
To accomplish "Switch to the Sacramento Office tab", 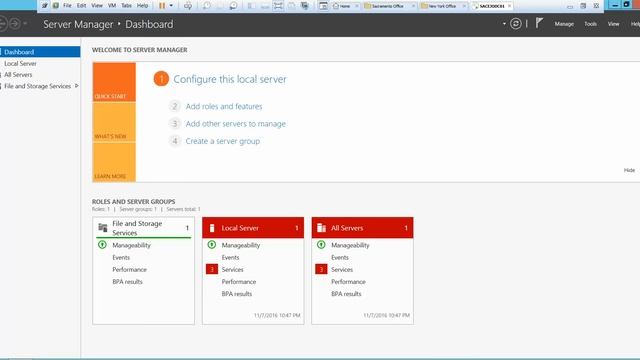I will click(387, 6).
